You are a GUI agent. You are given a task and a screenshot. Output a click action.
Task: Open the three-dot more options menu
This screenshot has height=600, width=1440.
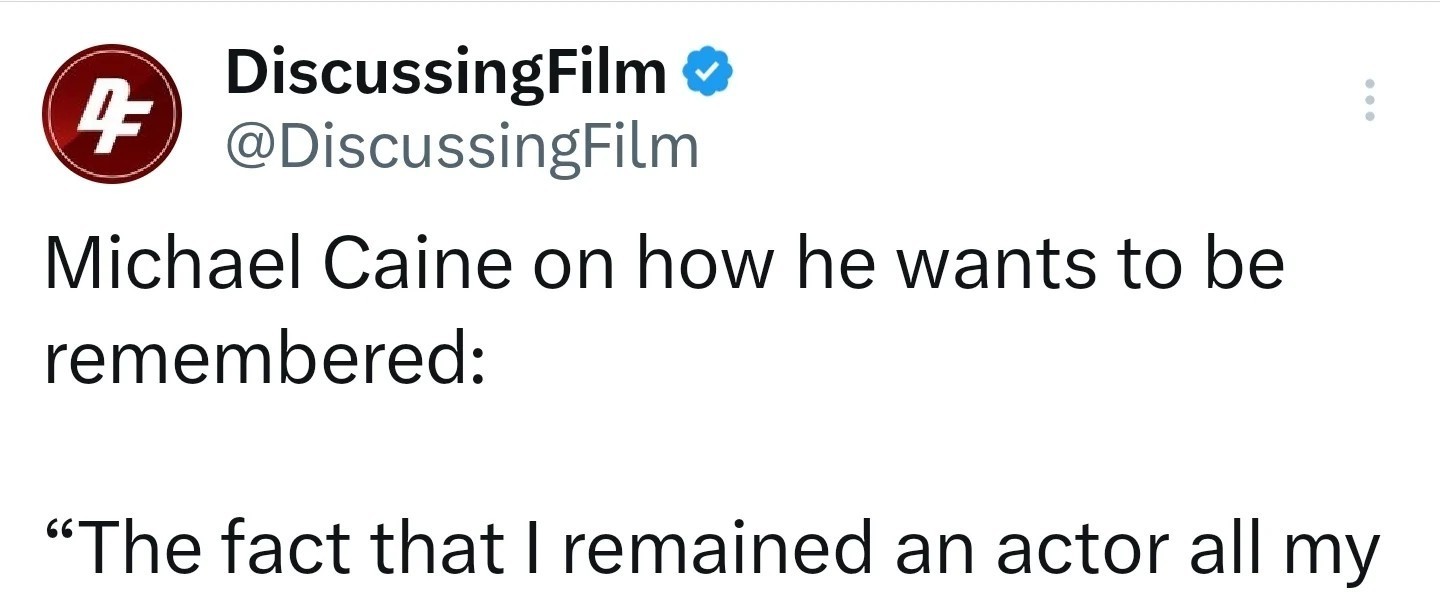pyautogui.click(x=1370, y=101)
